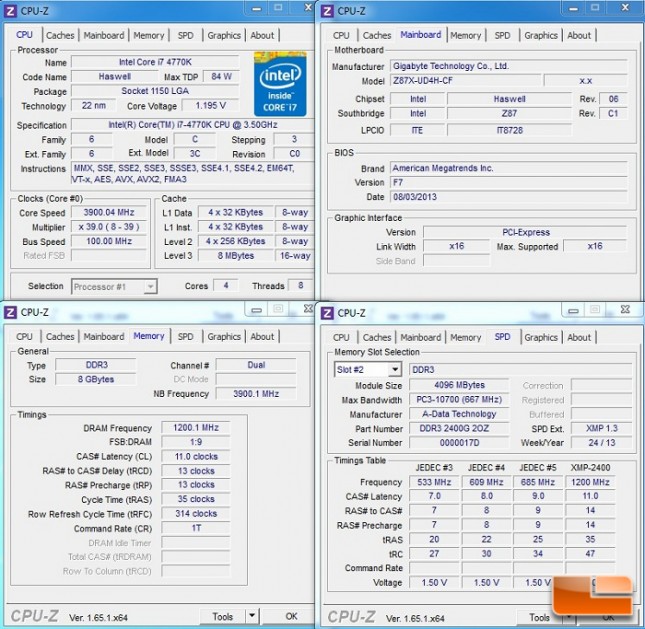Minimize the top-left CPU window
This screenshot has height=629, width=645.
257,8
